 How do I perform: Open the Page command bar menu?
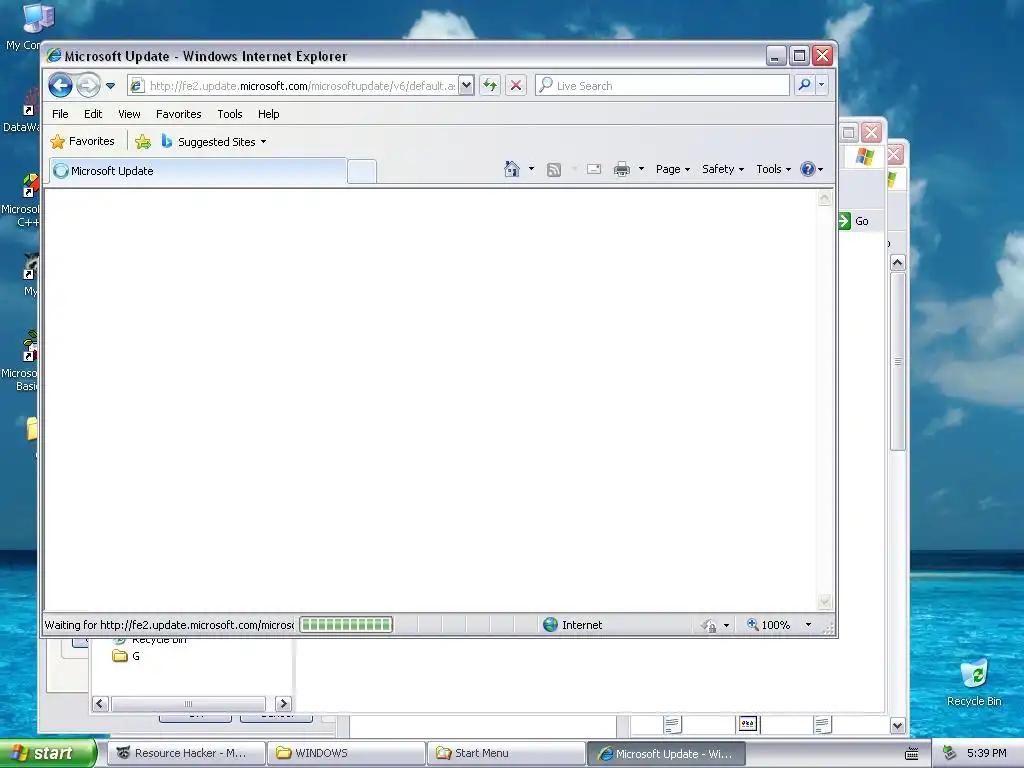click(x=673, y=169)
